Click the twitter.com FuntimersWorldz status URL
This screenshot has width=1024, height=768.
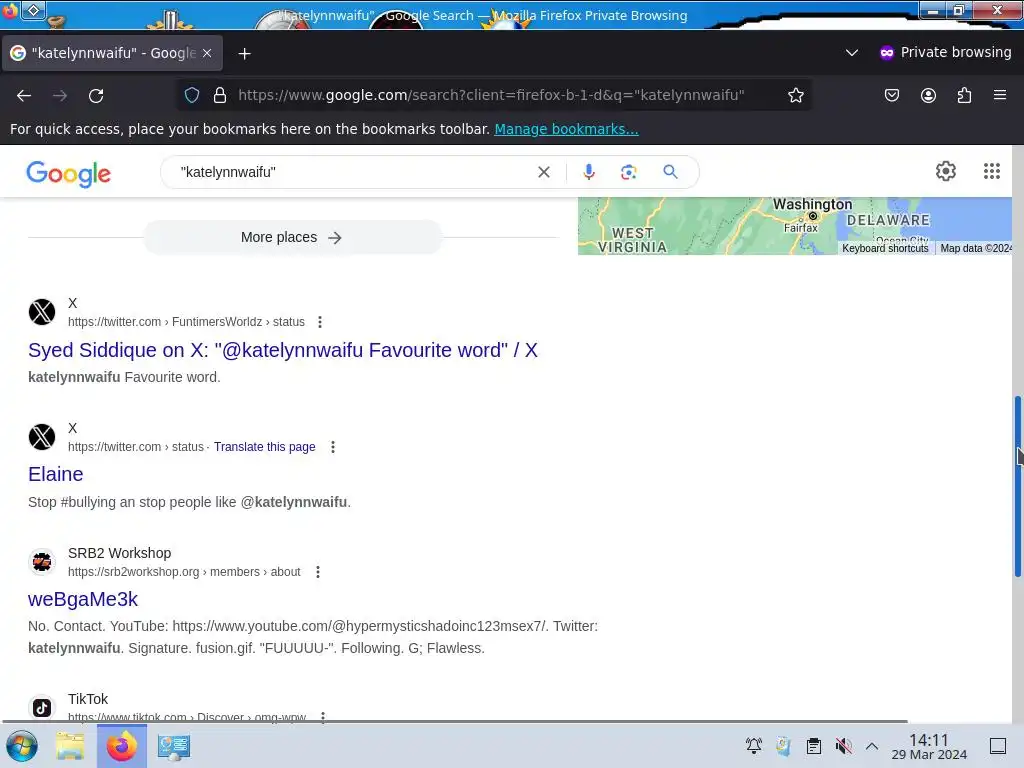click(186, 322)
